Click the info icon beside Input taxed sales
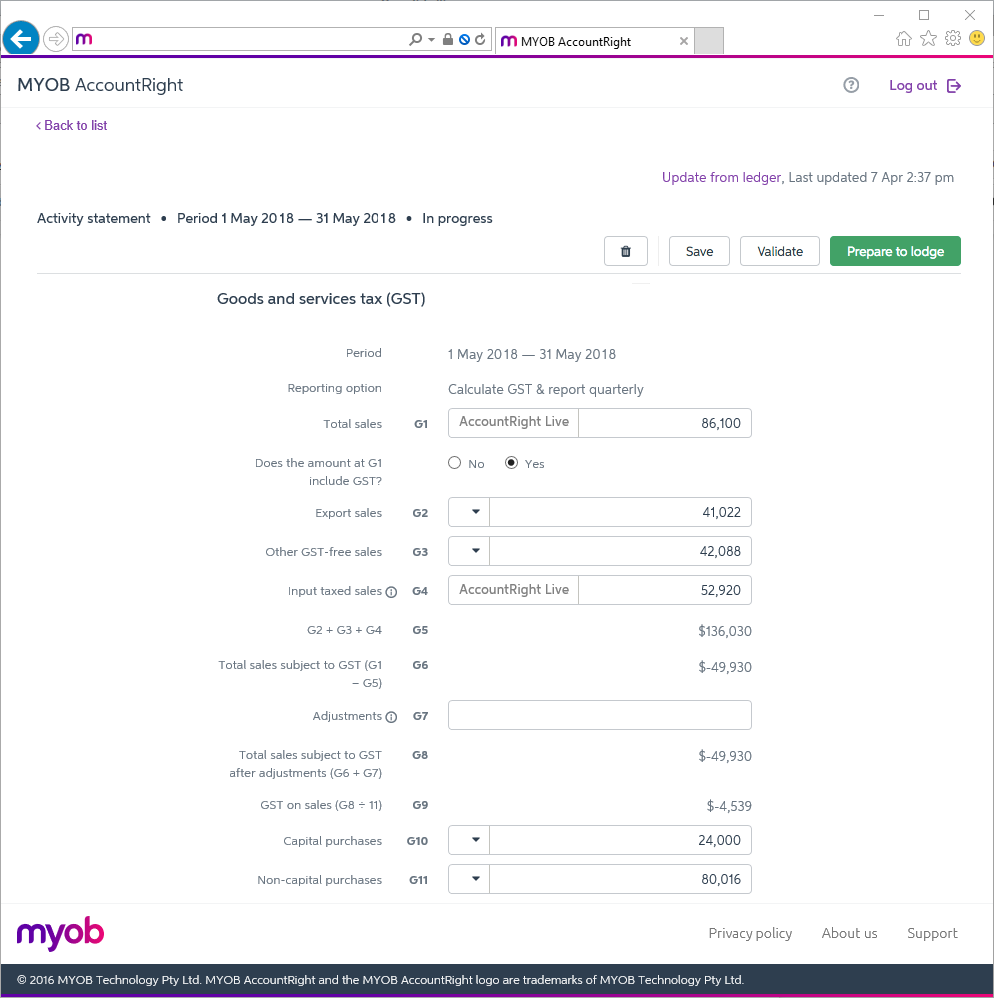994x998 pixels. [391, 590]
